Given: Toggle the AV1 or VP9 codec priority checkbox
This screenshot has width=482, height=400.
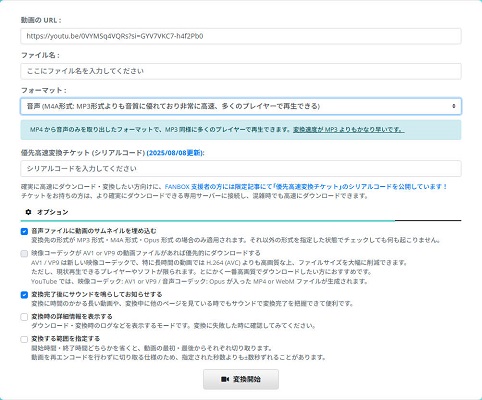Looking at the screenshot, I should click(x=24, y=254).
